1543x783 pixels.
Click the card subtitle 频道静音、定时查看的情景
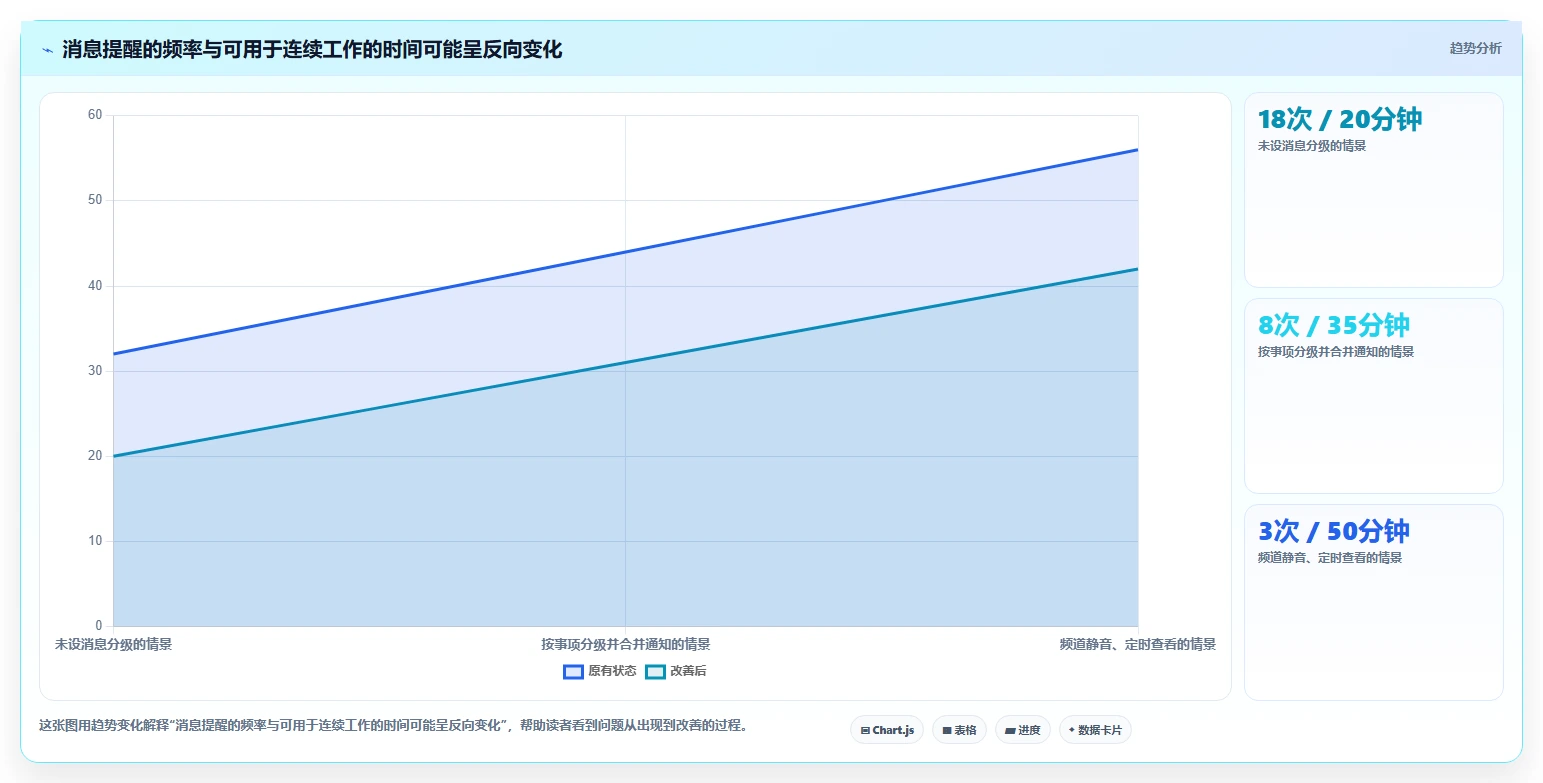[x=1330, y=558]
